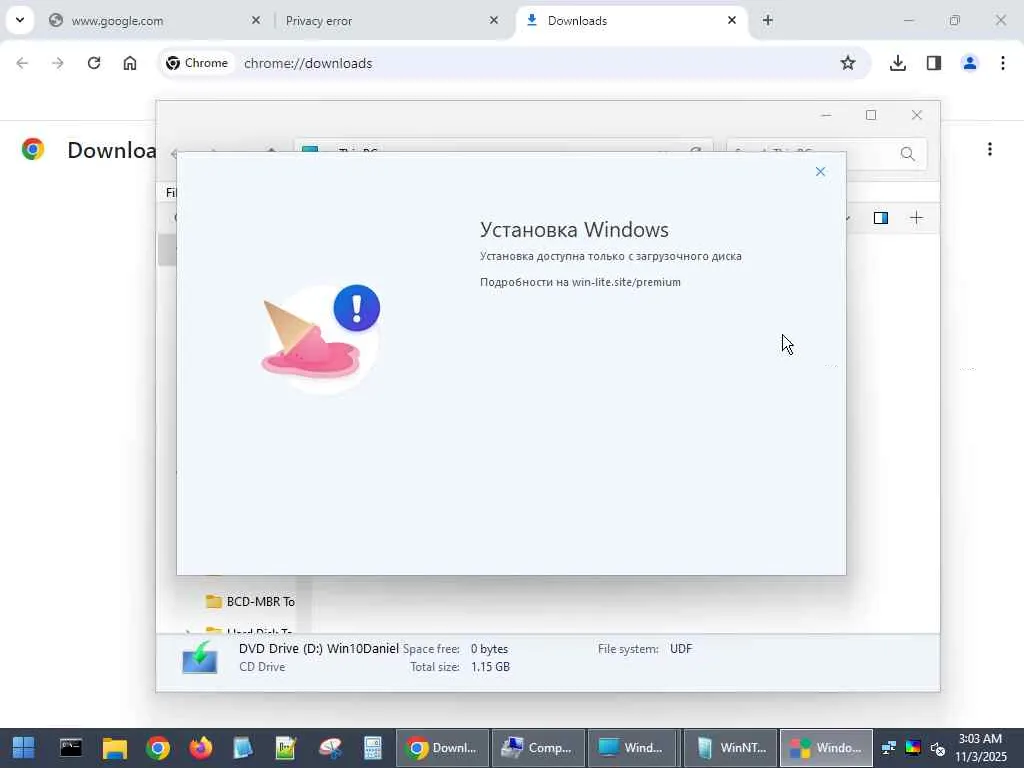1024x768 pixels.
Task: Click the plus icon in Explorer toolbar
Action: click(x=916, y=218)
